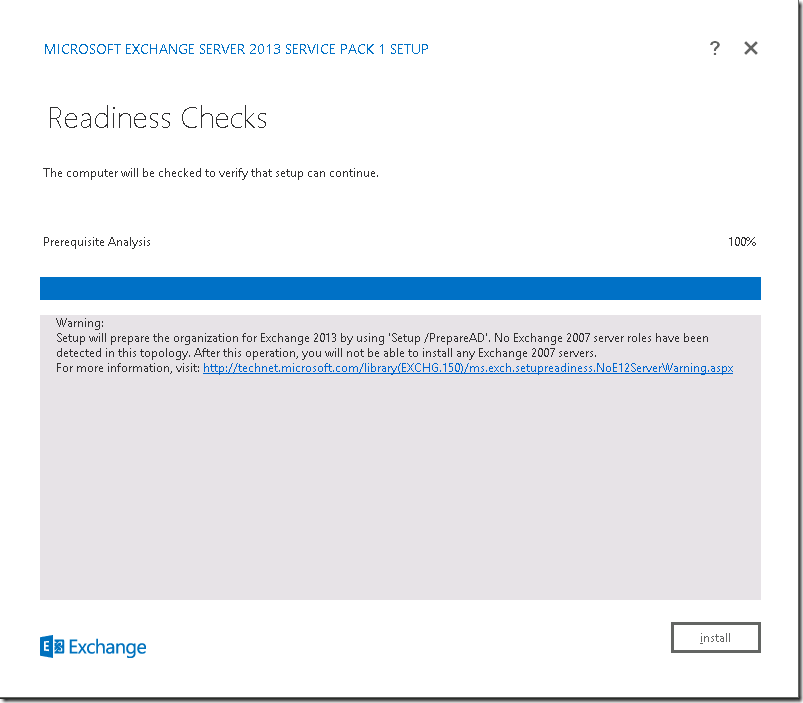Image resolution: width=803 pixels, height=703 pixels.
Task: Open the help question mark icon
Action: pyautogui.click(x=715, y=49)
